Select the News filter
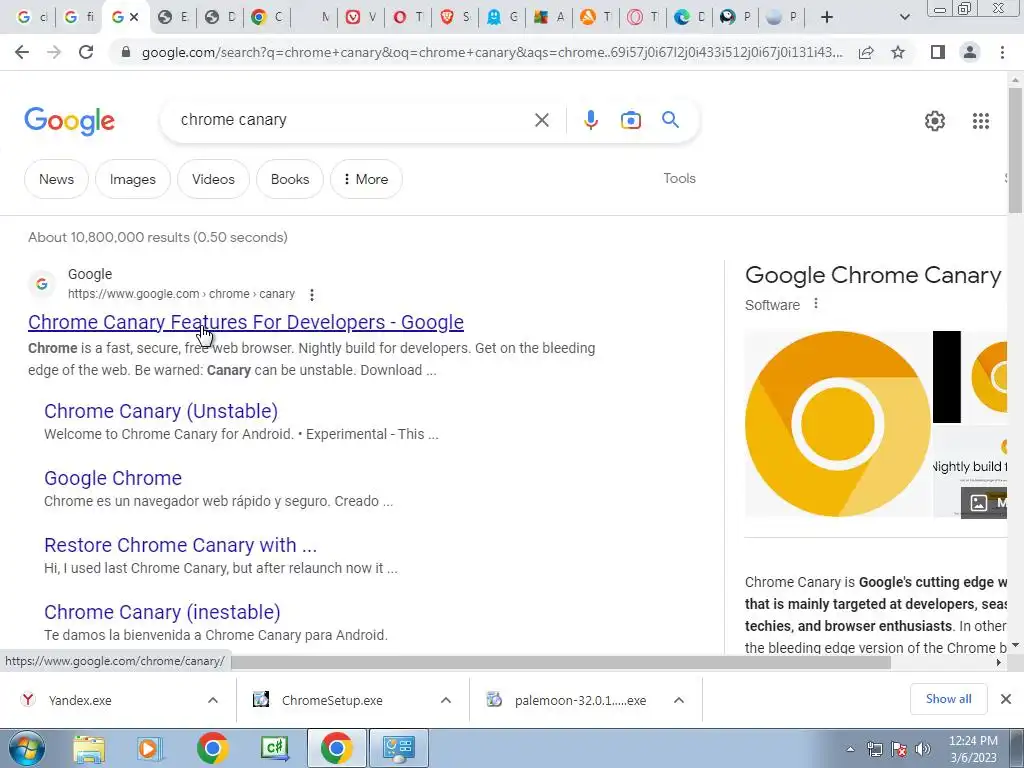Viewport: 1024px width, 768px height. 56,179
